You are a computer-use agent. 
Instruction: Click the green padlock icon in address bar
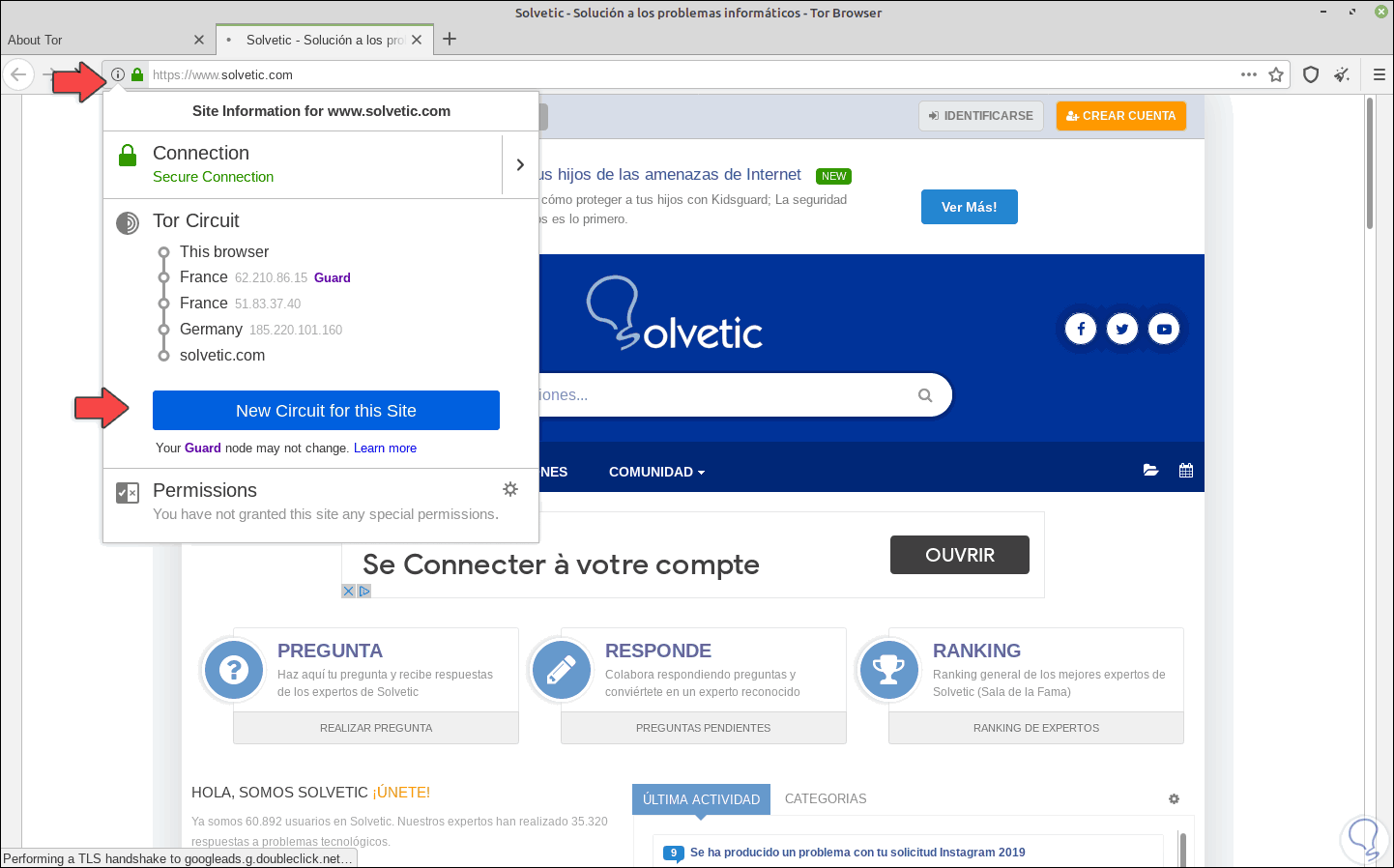coord(137,74)
